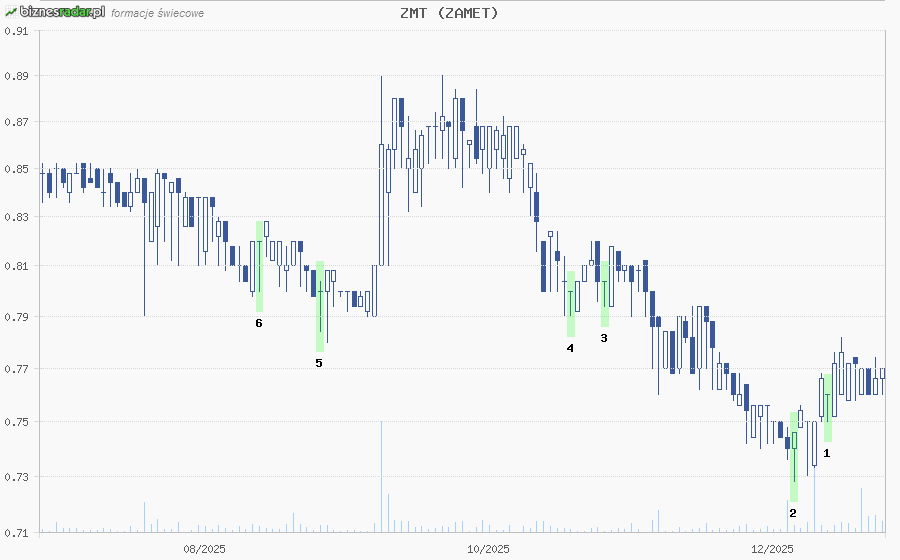Click candlestick pattern marker number 4
900x560 pixels.
click(x=570, y=348)
